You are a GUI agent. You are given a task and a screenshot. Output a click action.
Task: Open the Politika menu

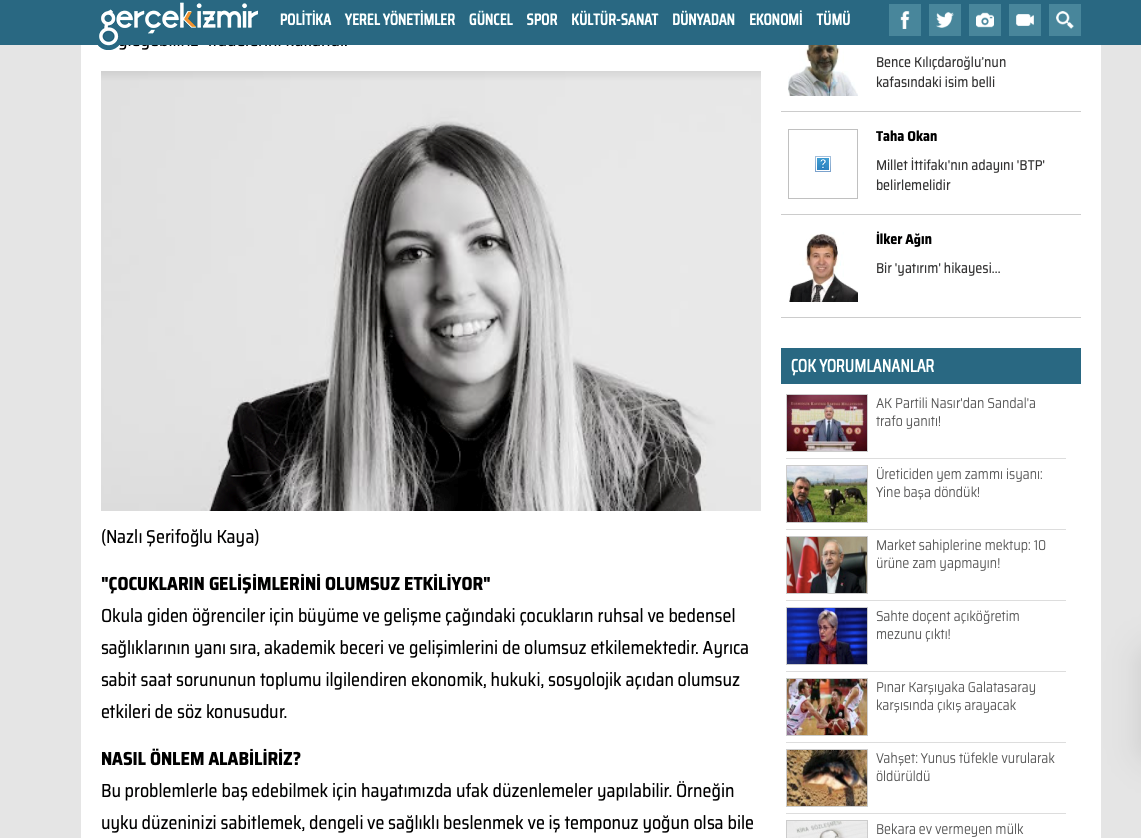coord(305,20)
